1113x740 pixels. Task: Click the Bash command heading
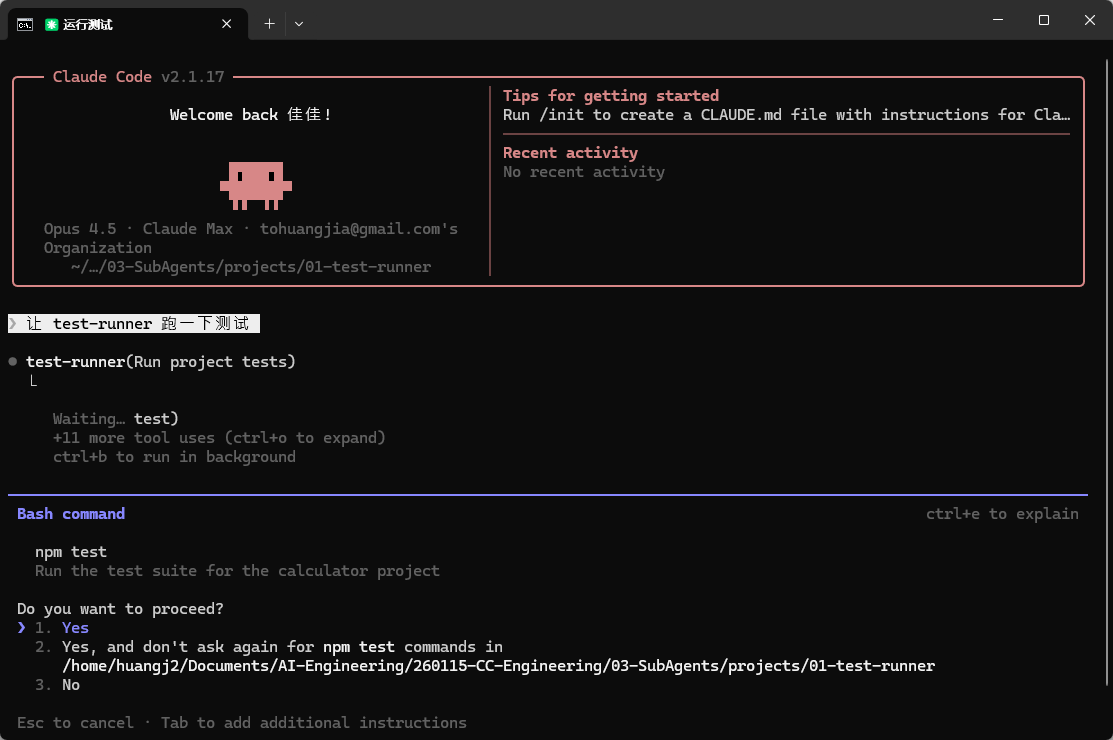click(x=71, y=514)
